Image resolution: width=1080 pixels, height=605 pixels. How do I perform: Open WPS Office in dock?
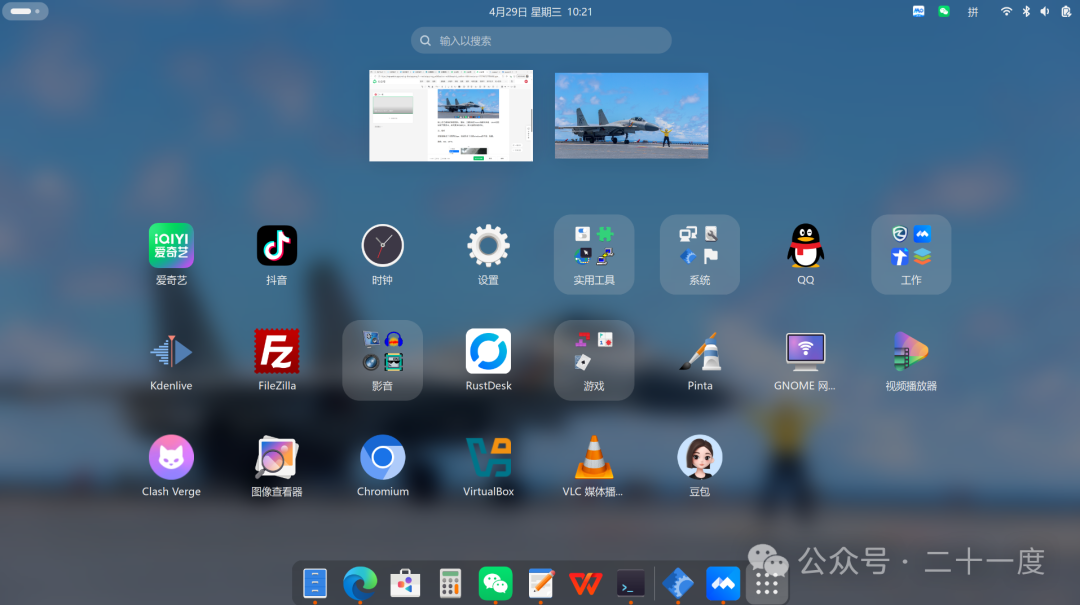point(585,584)
